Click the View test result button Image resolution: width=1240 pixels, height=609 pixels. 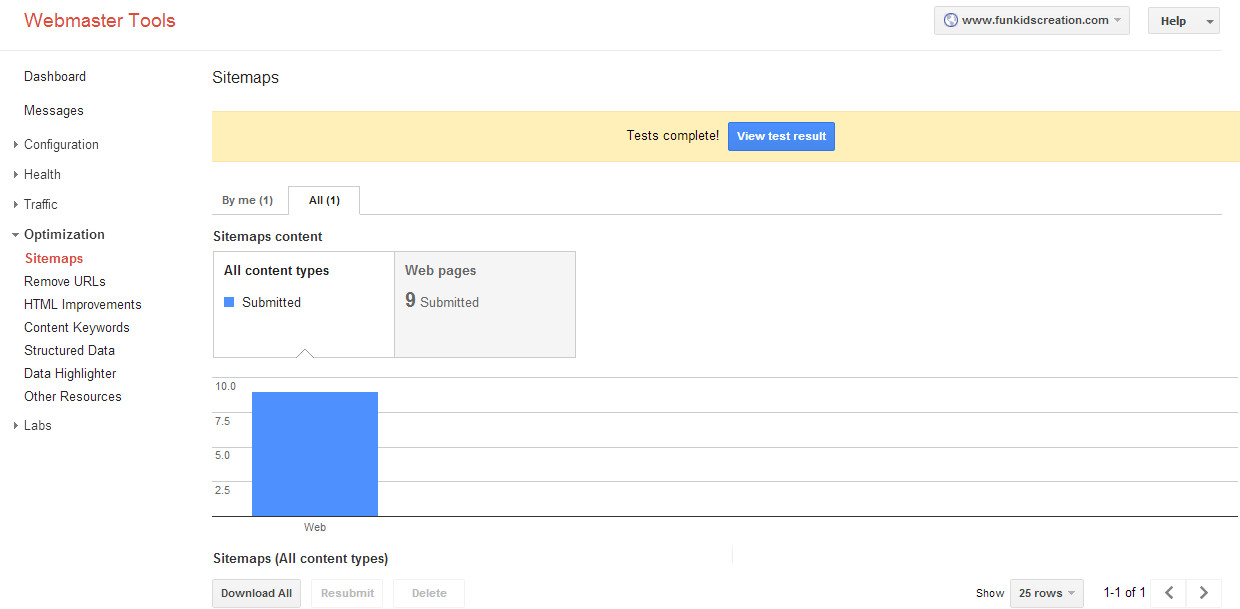[781, 136]
